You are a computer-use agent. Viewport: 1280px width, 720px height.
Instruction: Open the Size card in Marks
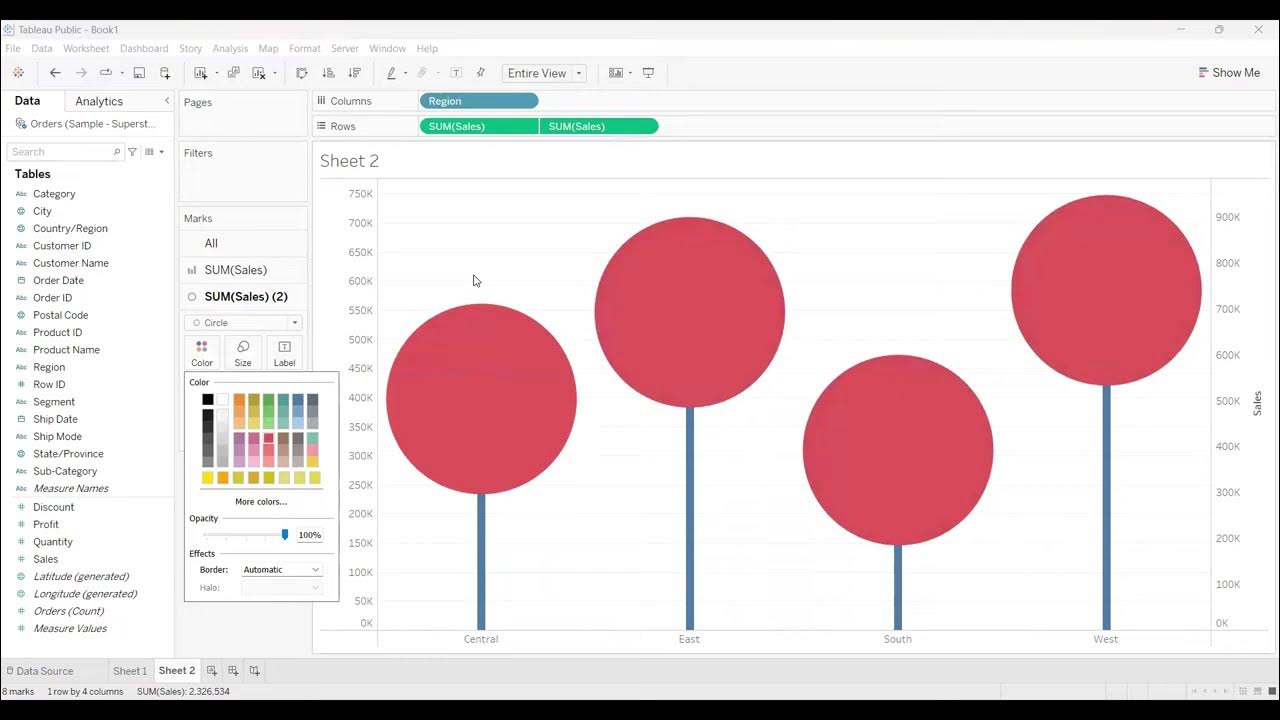[x=243, y=353]
